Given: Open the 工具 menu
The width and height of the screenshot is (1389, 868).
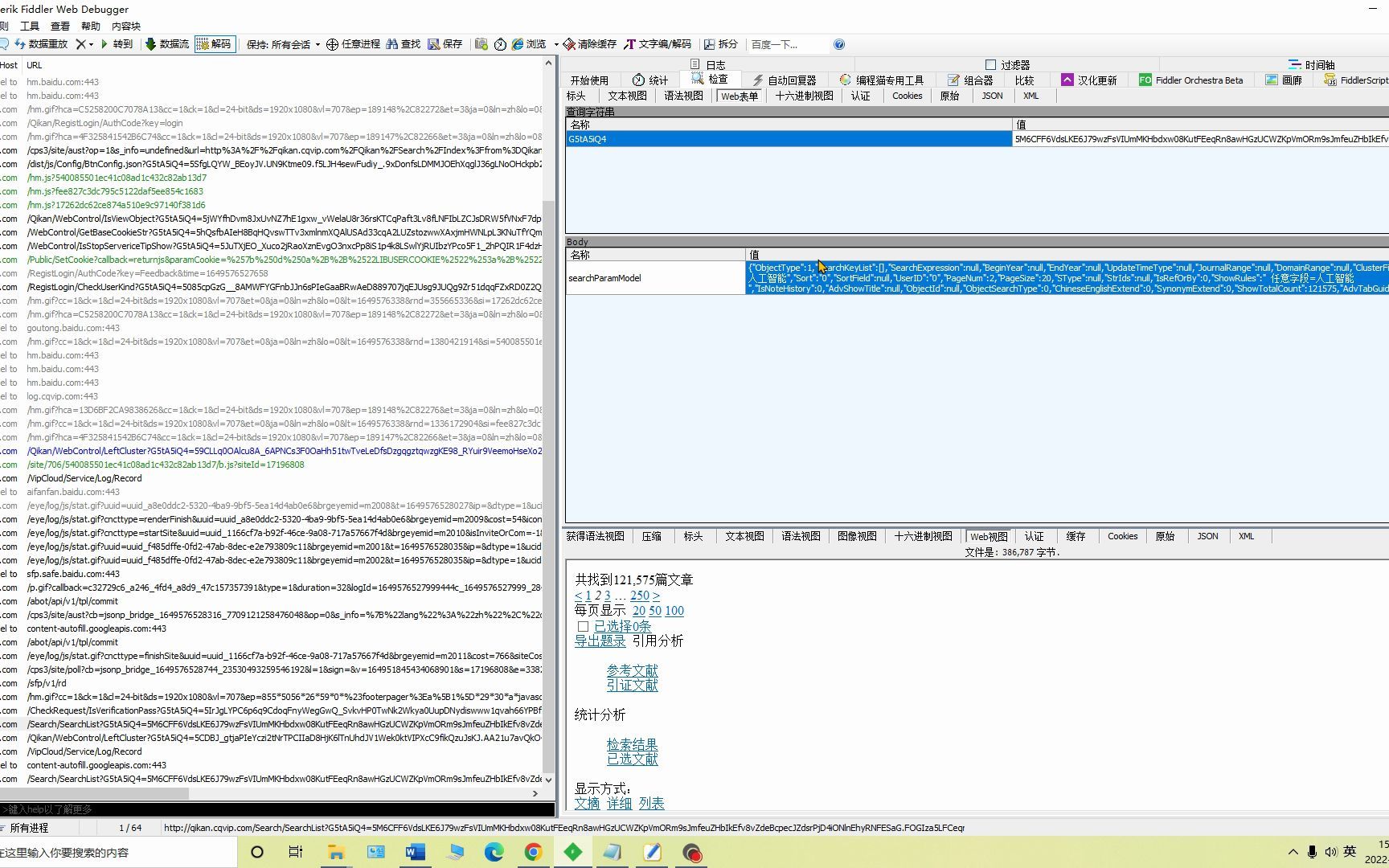Looking at the screenshot, I should click(30, 26).
